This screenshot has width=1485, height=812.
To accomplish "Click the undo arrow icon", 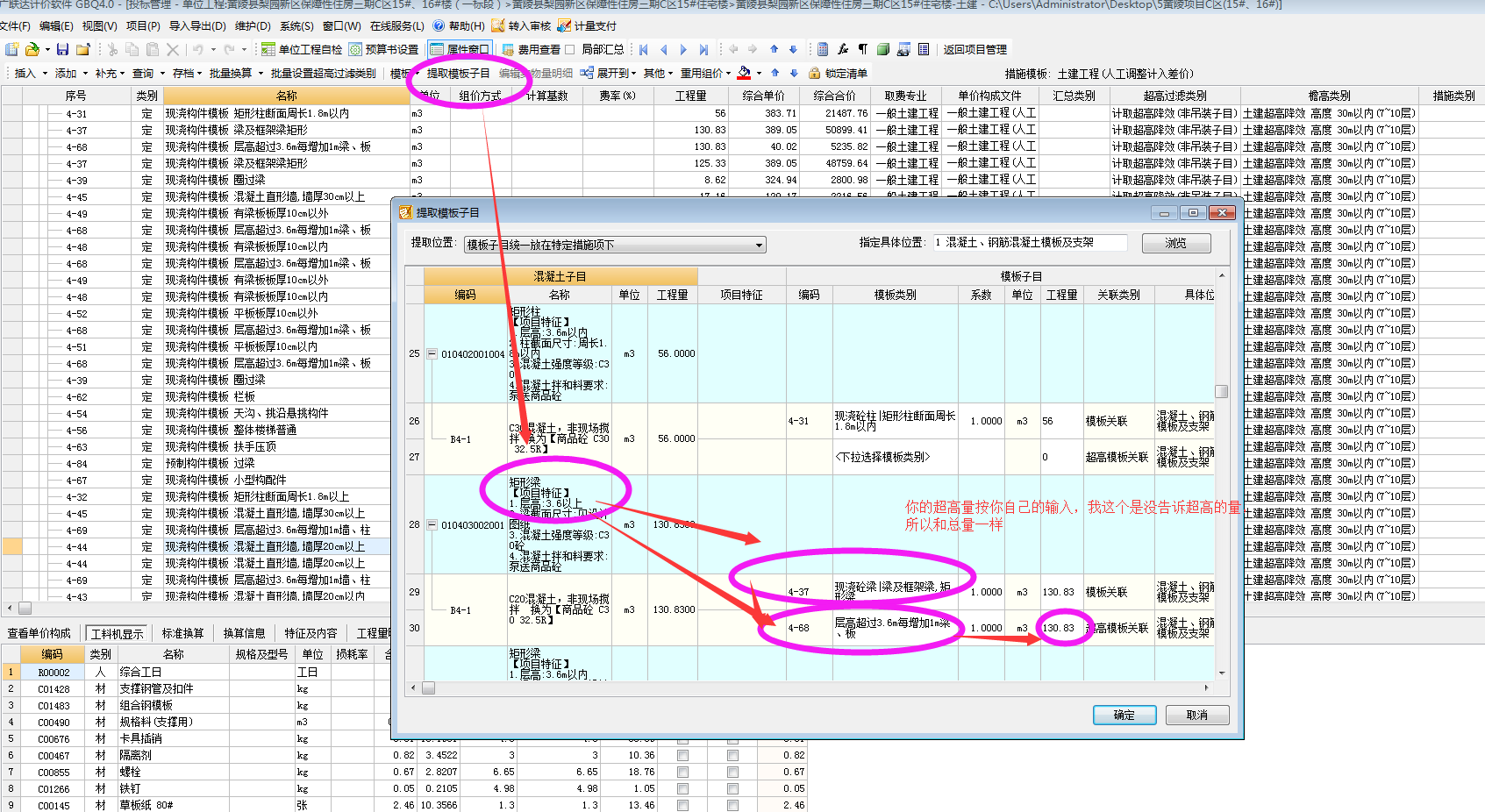I will pos(198,49).
